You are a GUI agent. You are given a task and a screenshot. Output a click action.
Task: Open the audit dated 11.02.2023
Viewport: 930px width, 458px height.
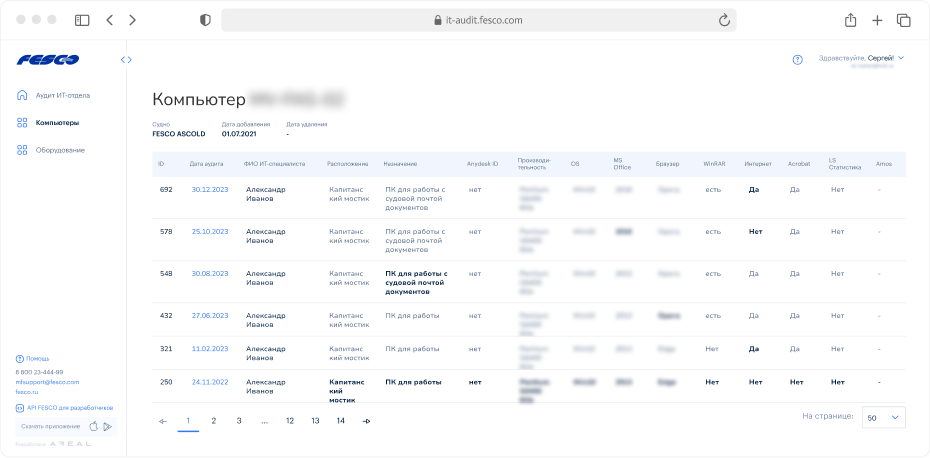coord(210,348)
